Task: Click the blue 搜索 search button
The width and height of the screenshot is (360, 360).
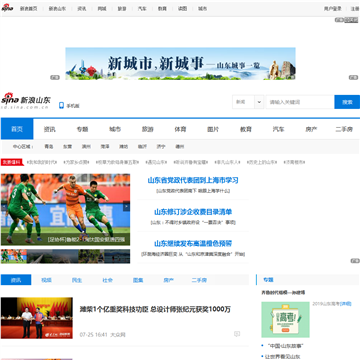Action: click(347, 102)
